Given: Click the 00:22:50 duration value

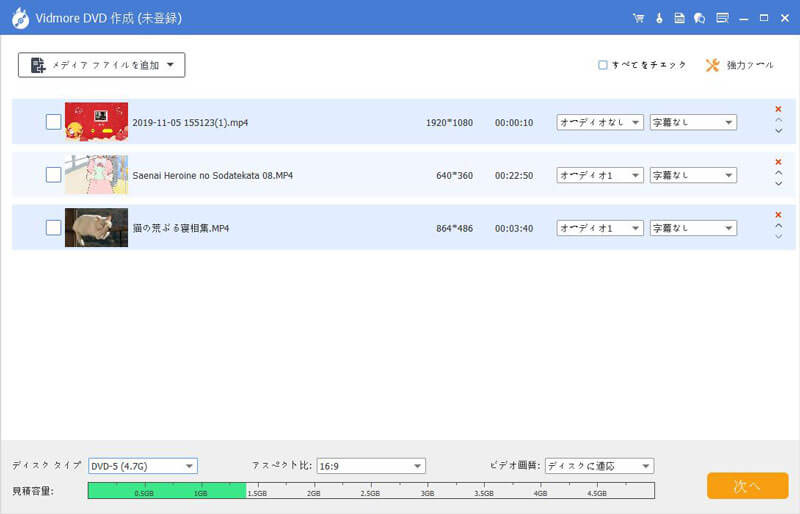Looking at the screenshot, I should click(x=514, y=176).
